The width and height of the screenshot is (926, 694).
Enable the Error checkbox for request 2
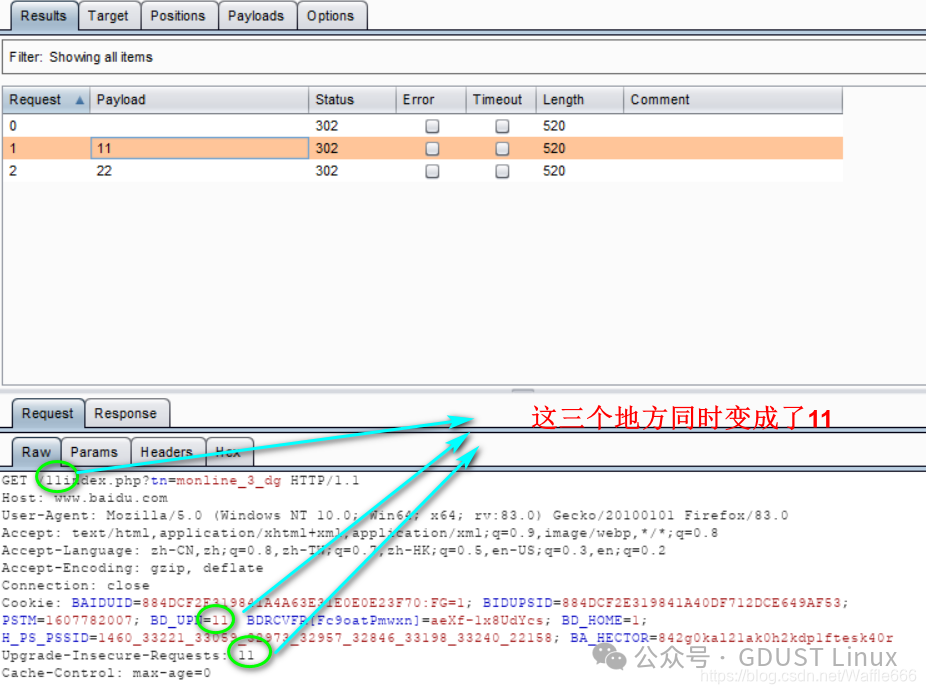pyautogui.click(x=431, y=171)
